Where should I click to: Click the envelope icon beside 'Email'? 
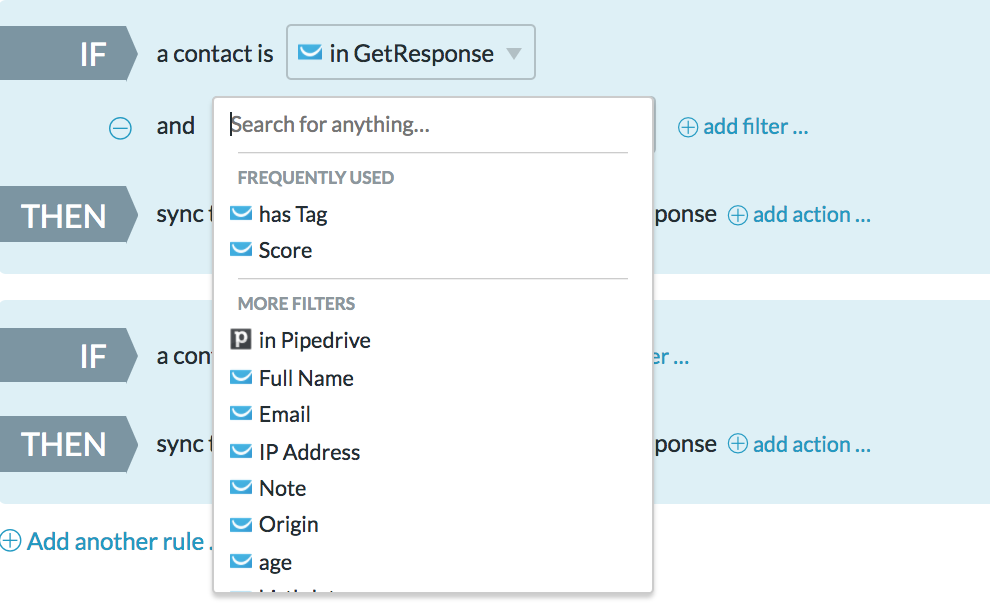[241, 413]
